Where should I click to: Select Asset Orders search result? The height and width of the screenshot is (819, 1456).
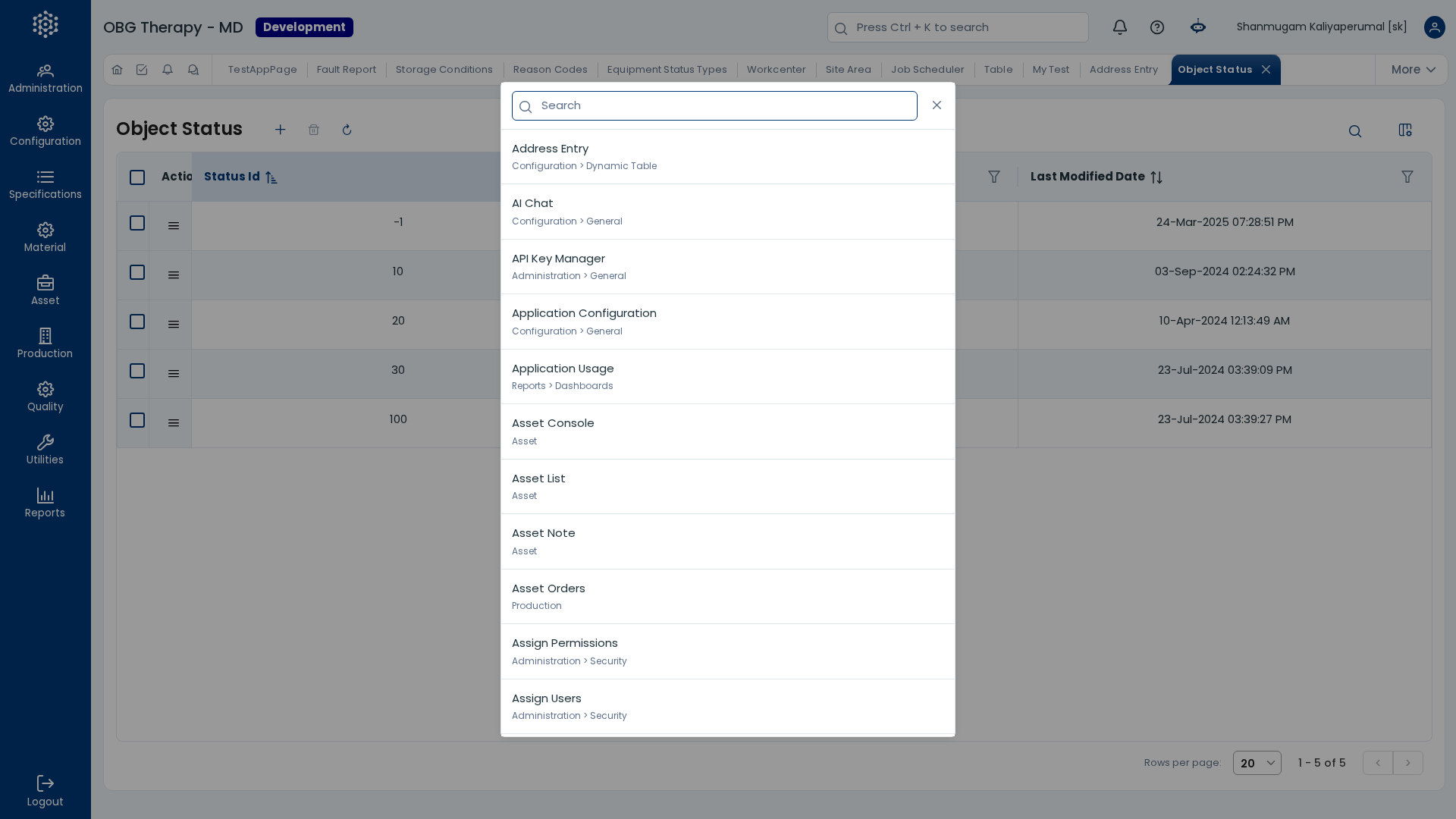coord(728,597)
